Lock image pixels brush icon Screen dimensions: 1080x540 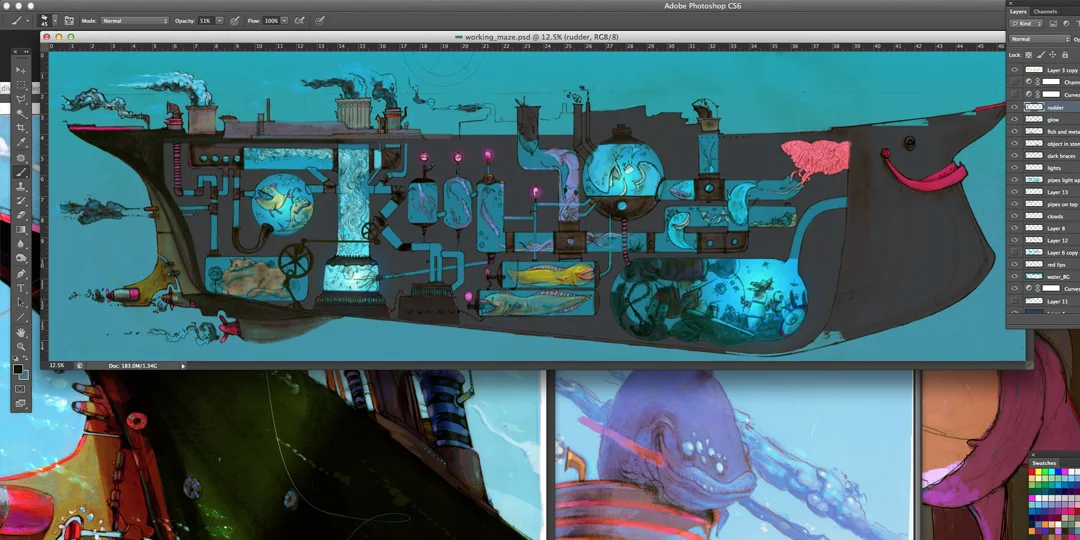pyautogui.click(x=1041, y=54)
